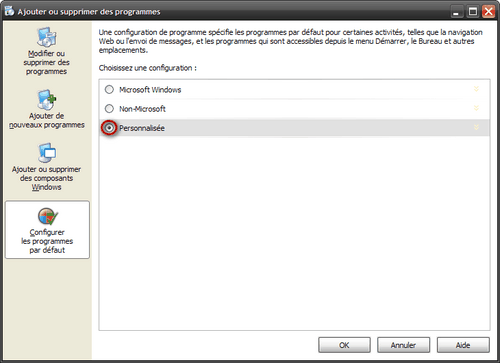Confirm with the OK button
This screenshot has width=500, height=363.
344,345
